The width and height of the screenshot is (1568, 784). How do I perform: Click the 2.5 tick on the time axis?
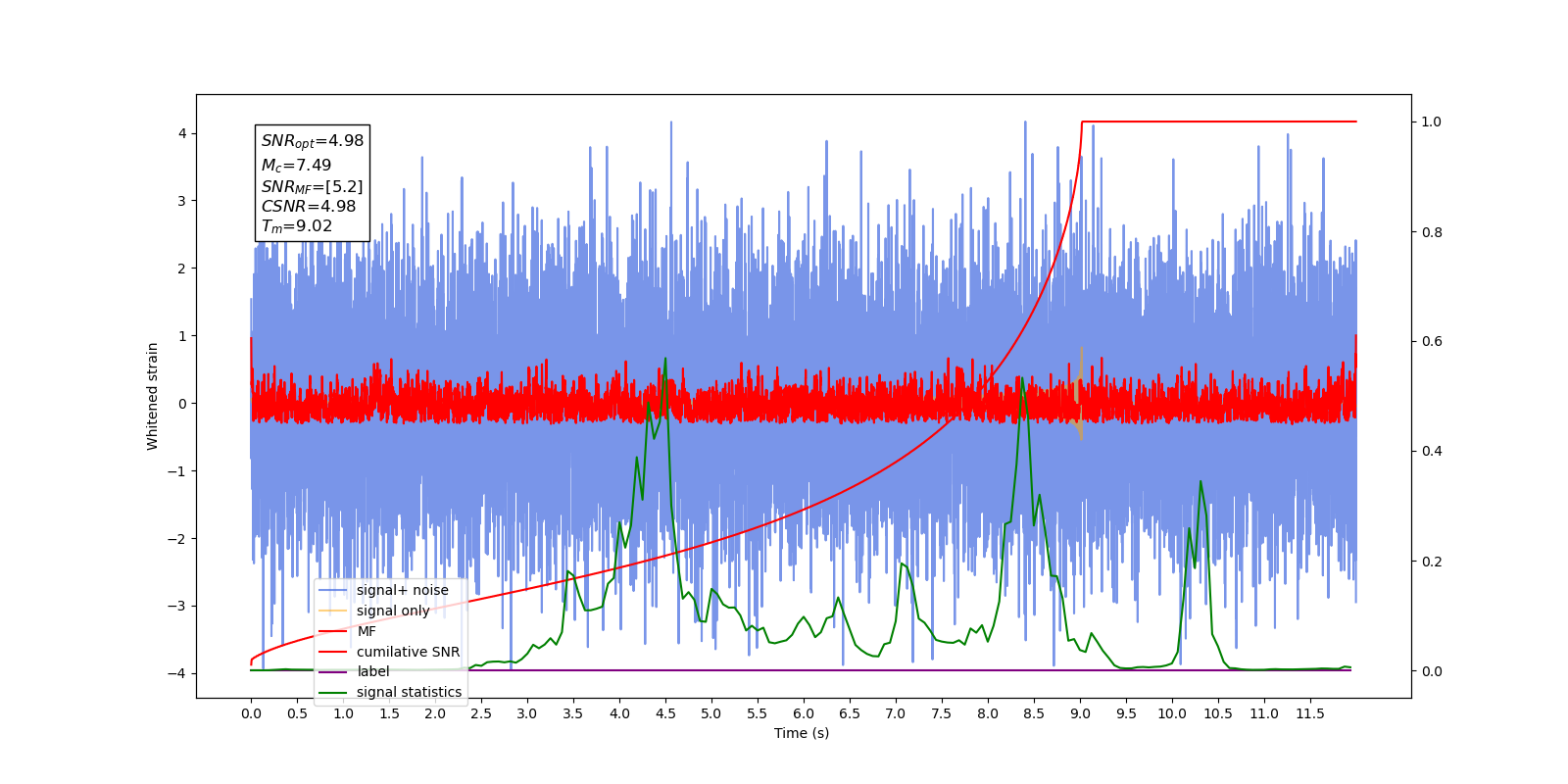tap(481, 713)
